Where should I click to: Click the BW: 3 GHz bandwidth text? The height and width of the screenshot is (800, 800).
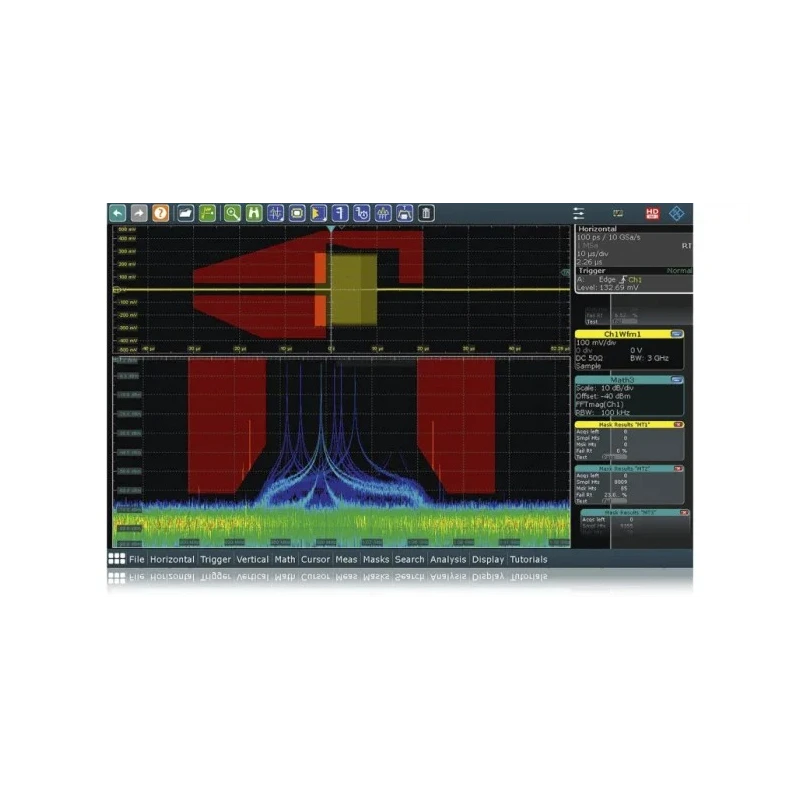(649, 358)
